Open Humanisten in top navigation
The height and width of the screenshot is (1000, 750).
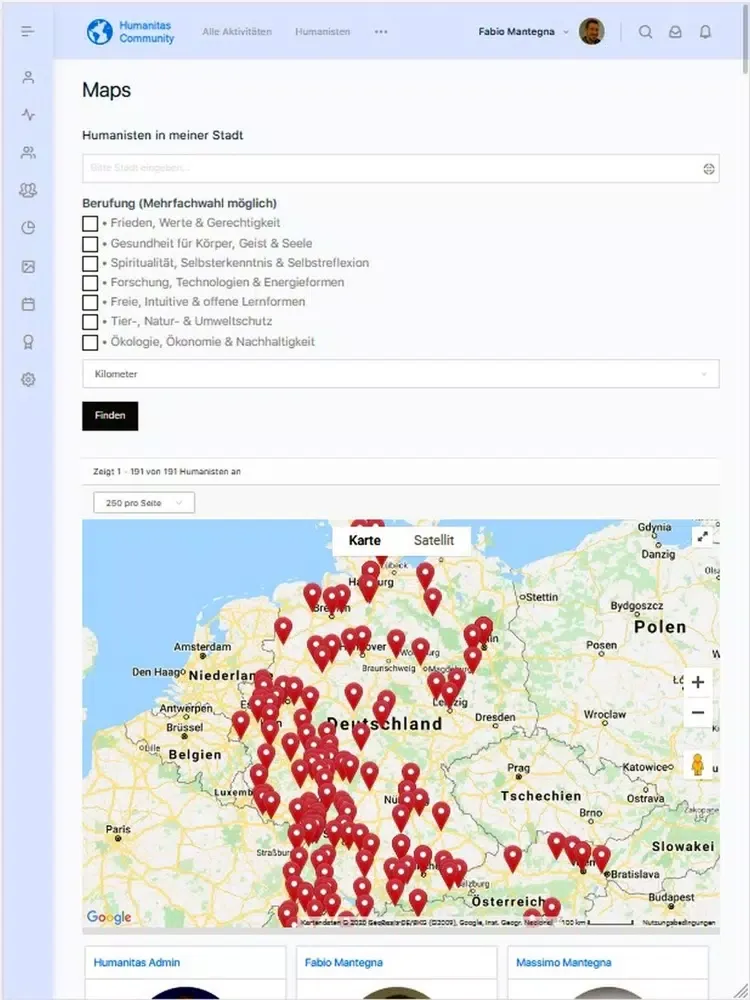(323, 32)
